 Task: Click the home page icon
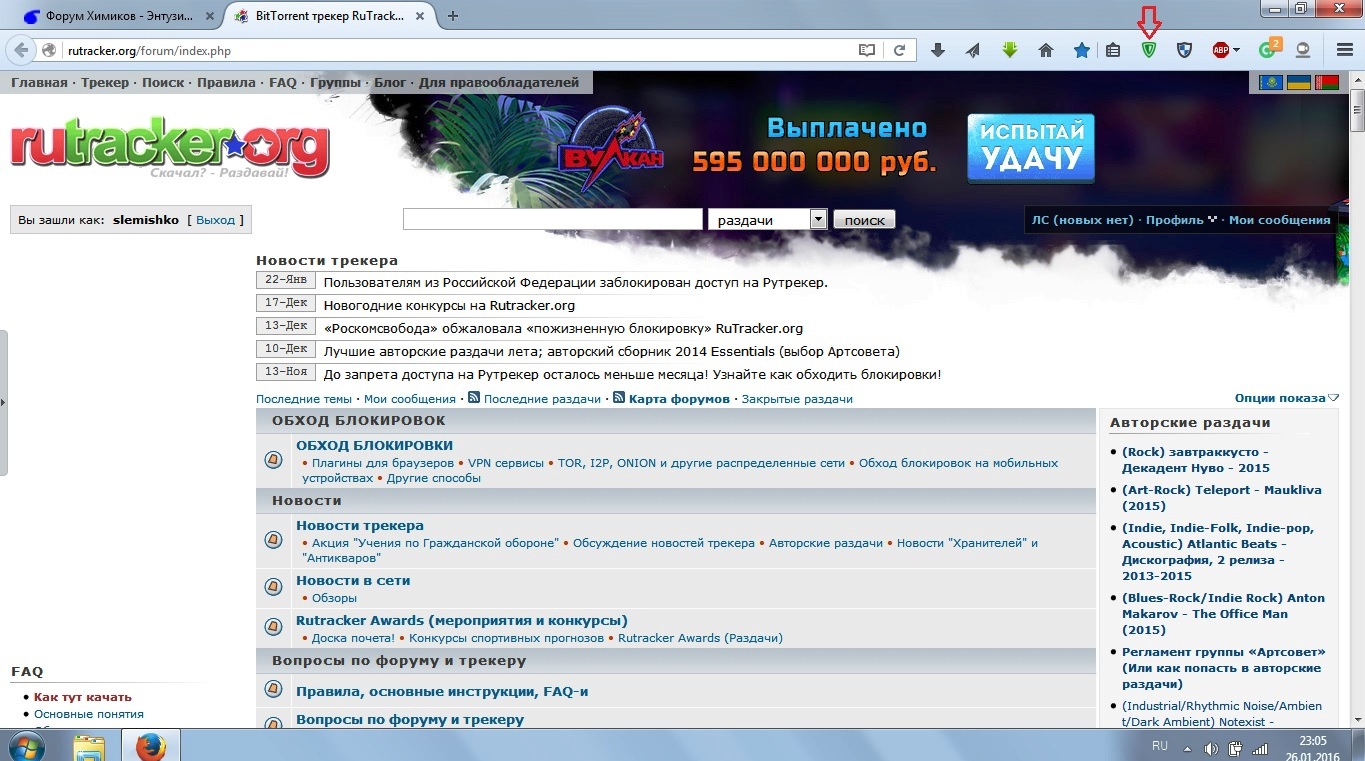tap(1046, 50)
